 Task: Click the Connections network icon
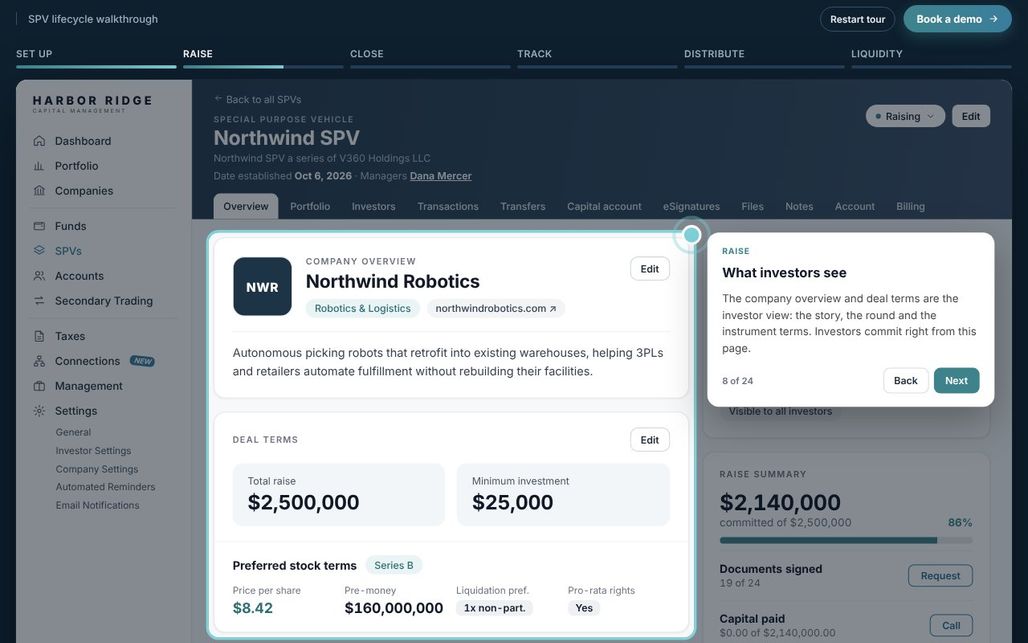click(x=39, y=361)
